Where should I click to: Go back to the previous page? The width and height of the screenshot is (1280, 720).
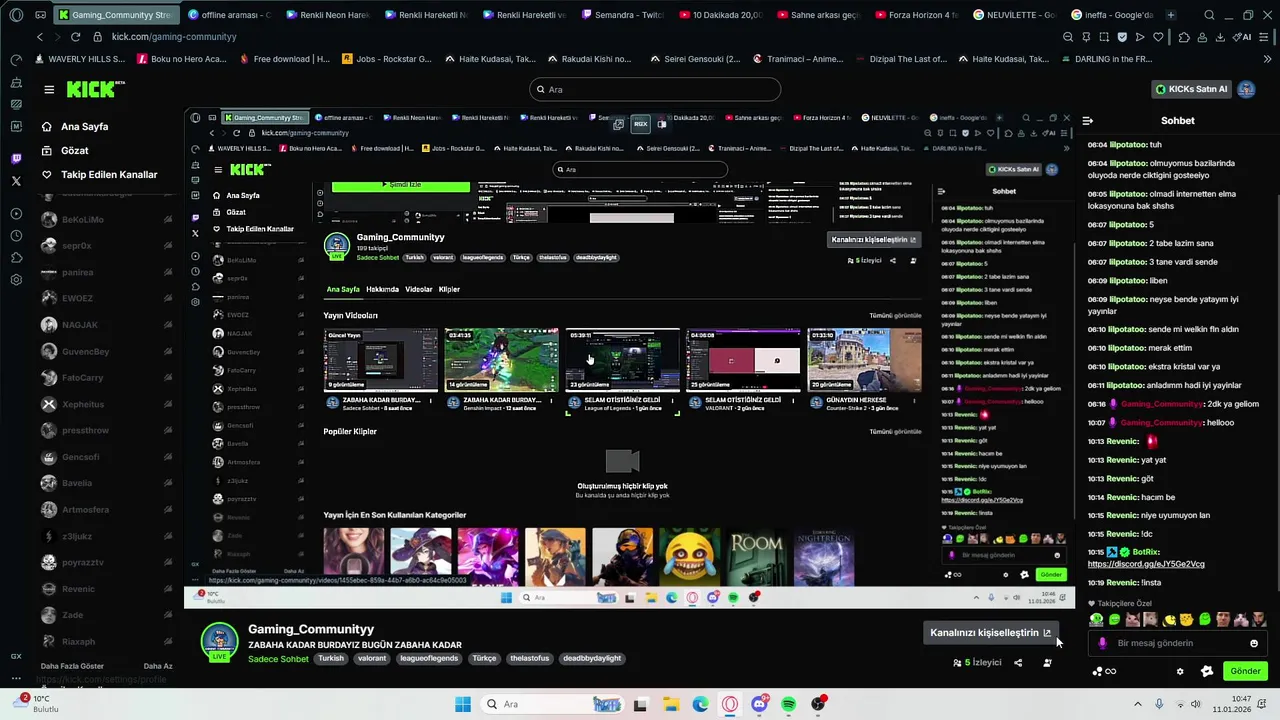[39, 37]
